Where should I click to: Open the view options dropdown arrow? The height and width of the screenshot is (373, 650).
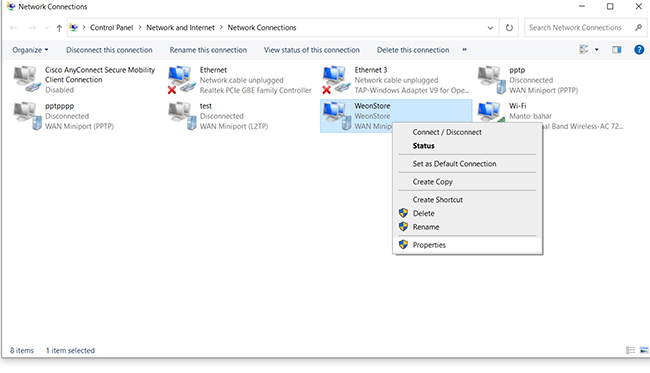pos(597,50)
